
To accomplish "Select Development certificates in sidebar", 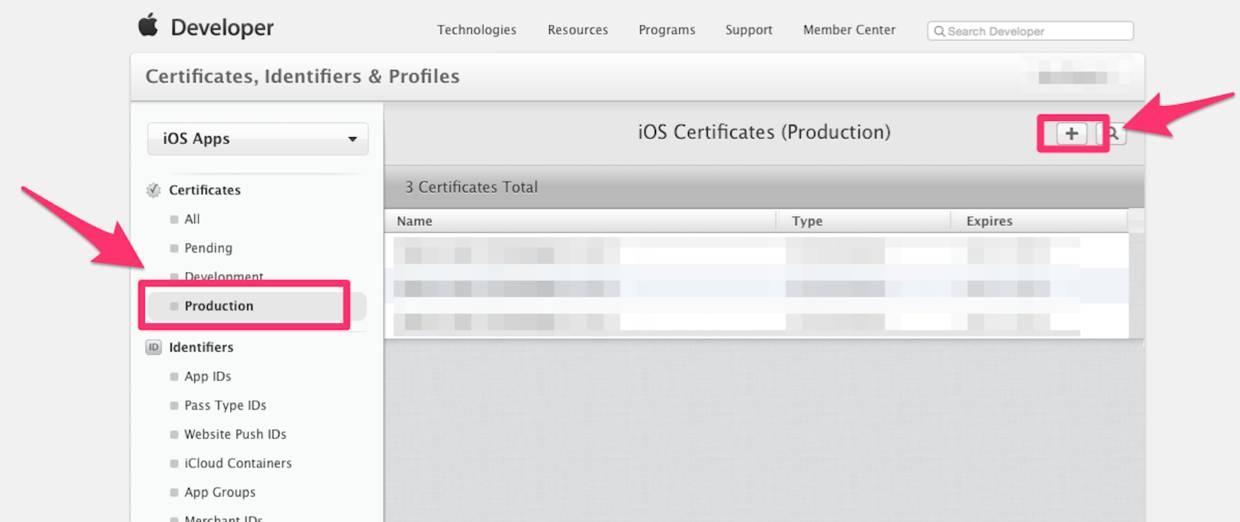I will click(x=224, y=277).
